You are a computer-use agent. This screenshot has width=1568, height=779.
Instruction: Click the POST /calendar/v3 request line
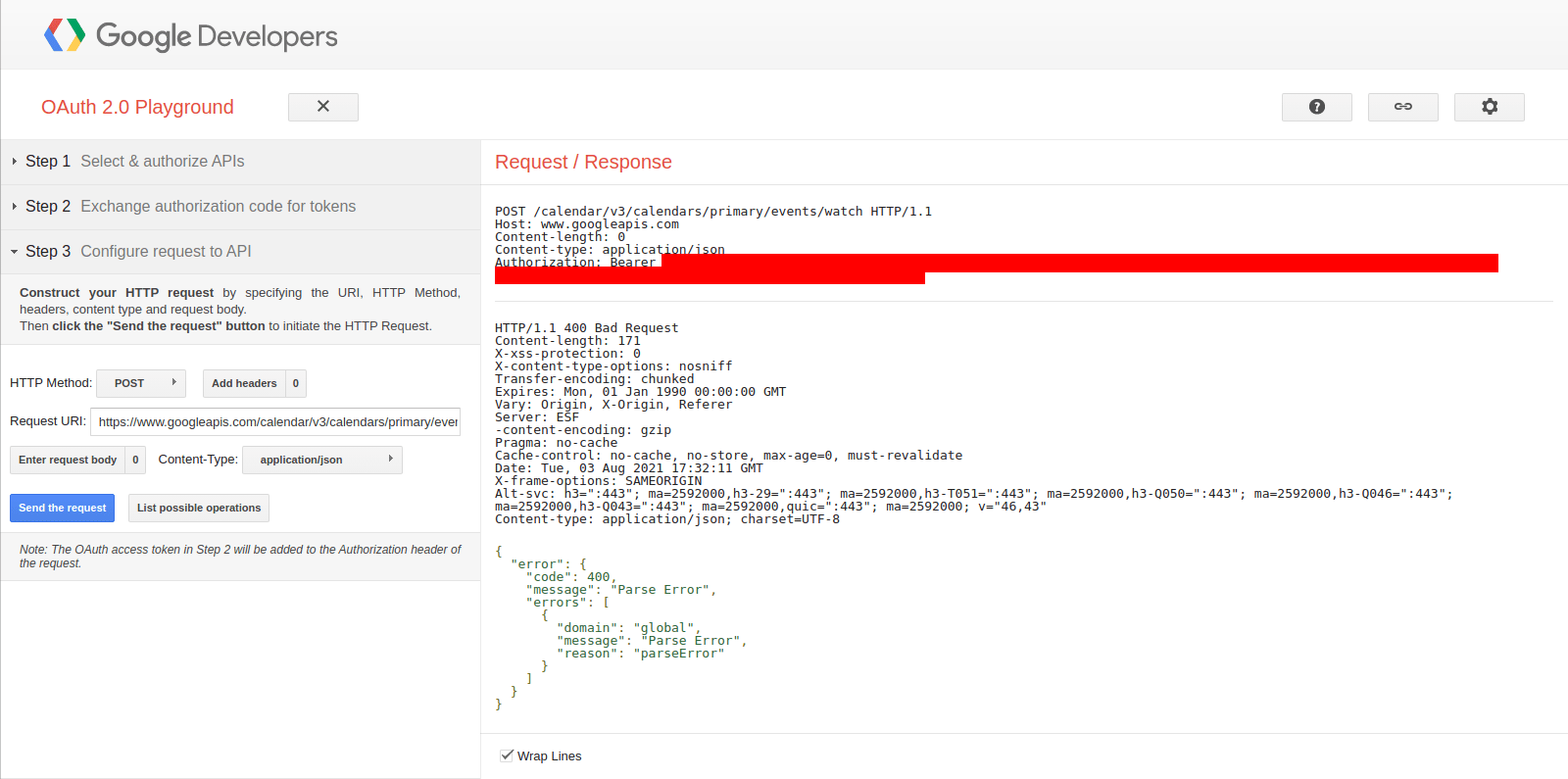(713, 212)
